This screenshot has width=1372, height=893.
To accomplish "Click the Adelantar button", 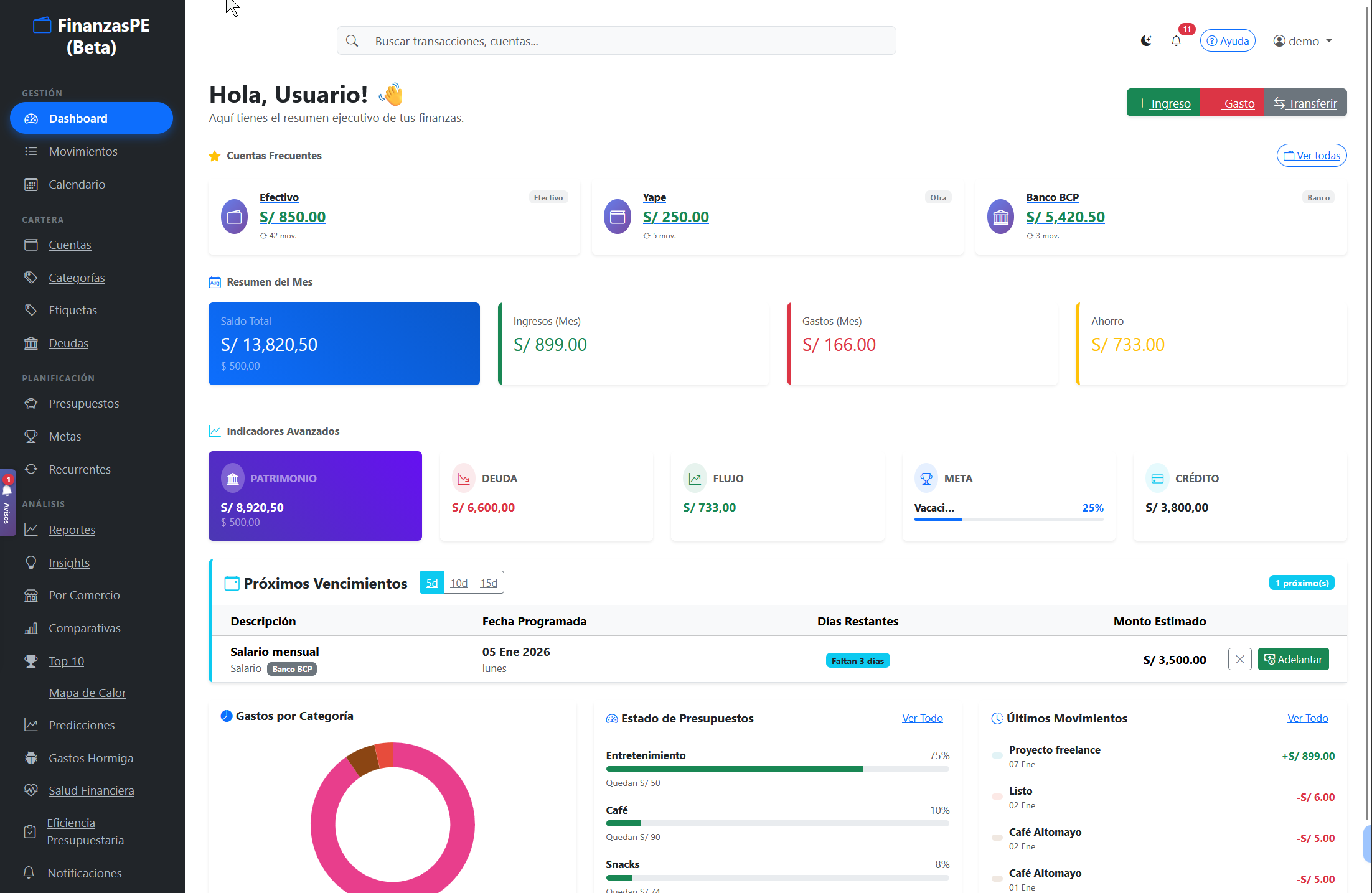I will click(x=1294, y=659).
